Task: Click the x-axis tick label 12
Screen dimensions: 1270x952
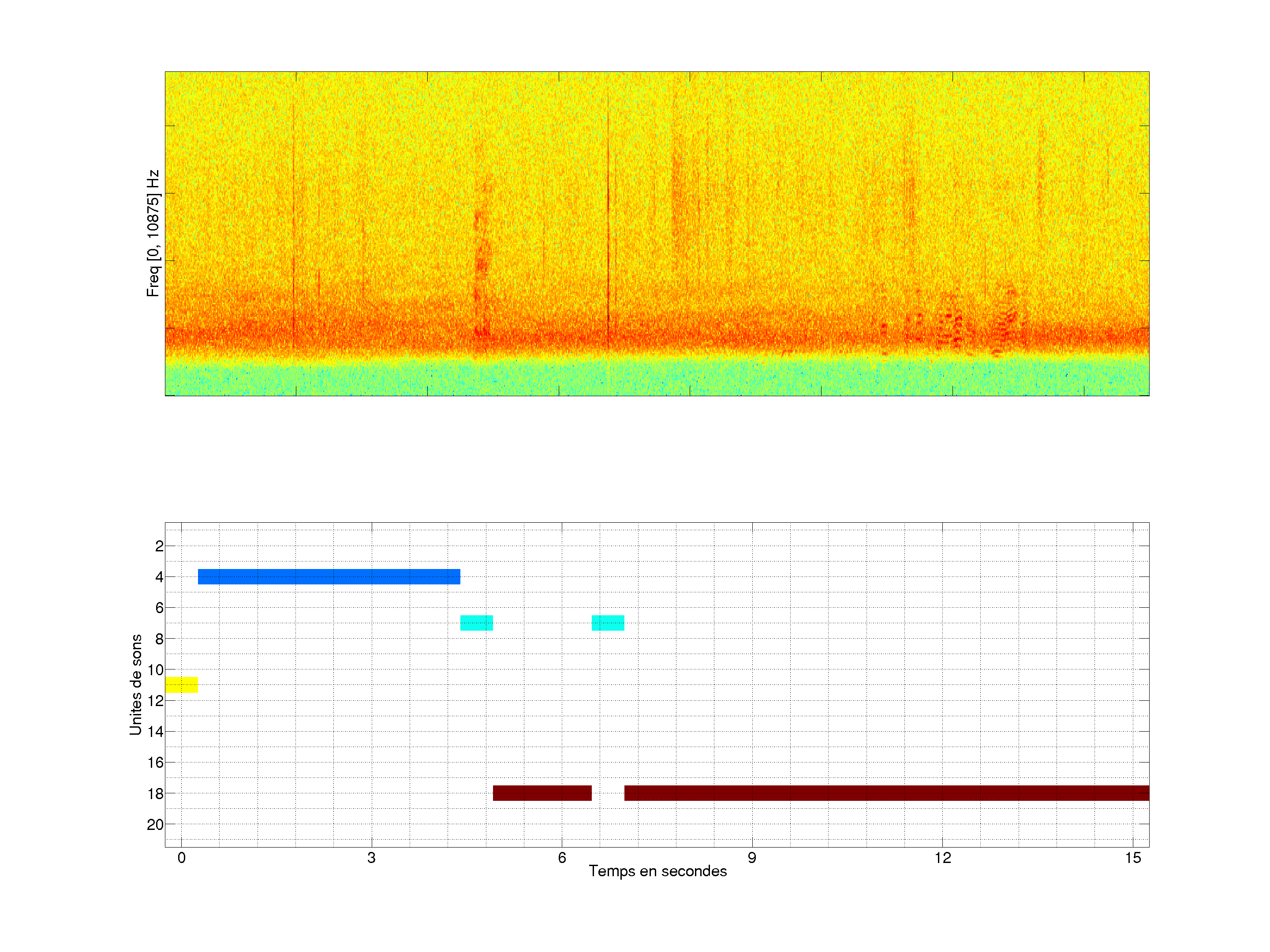Action: (942, 858)
